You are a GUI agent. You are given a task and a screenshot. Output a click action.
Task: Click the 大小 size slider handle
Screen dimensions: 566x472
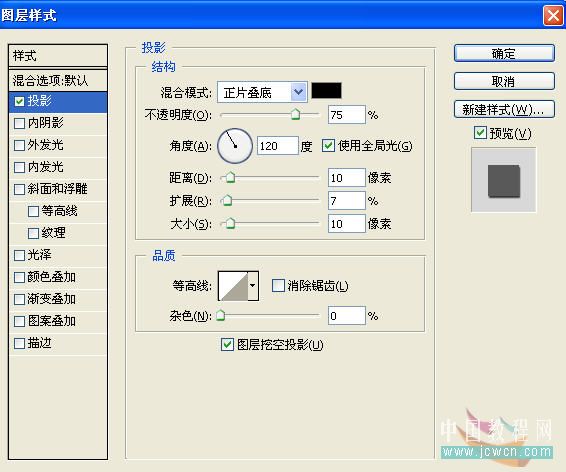230,223
